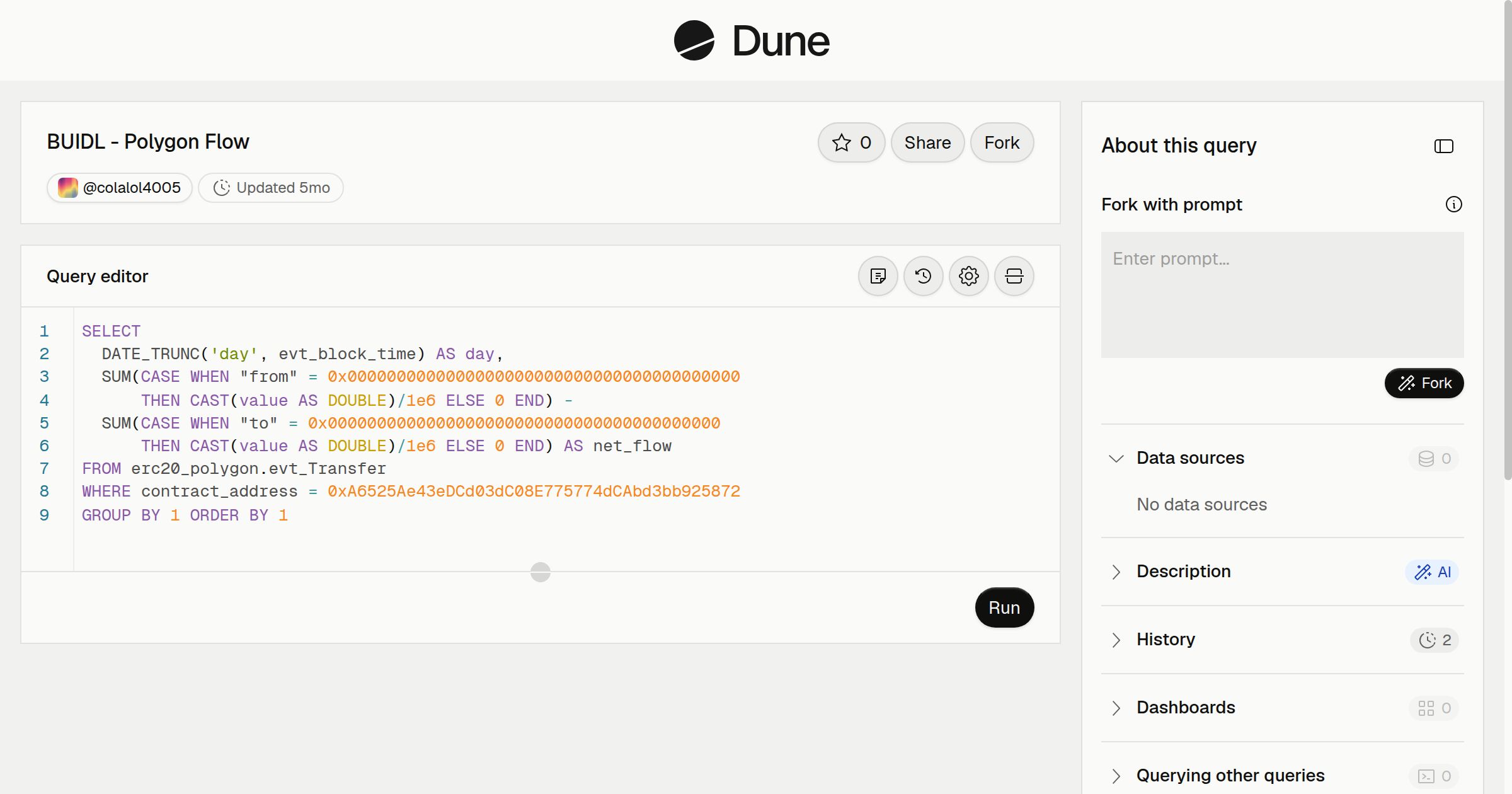Click the black Fork button under prompt
1512x794 pixels.
click(1424, 383)
